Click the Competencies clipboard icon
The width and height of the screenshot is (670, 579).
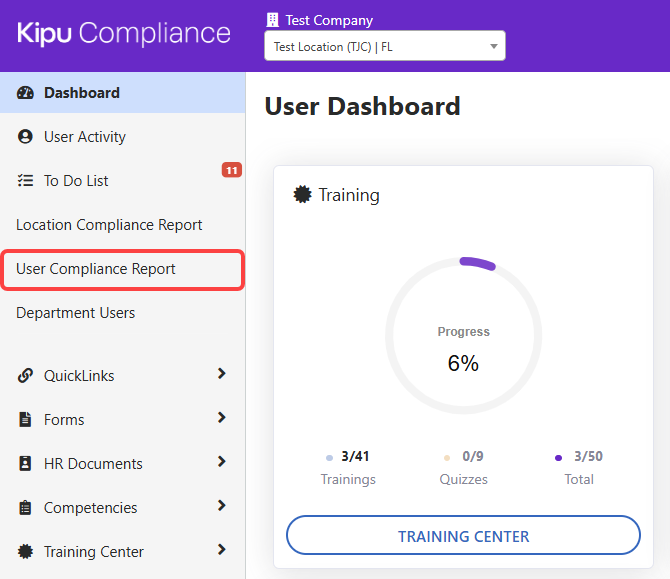[x=26, y=508]
